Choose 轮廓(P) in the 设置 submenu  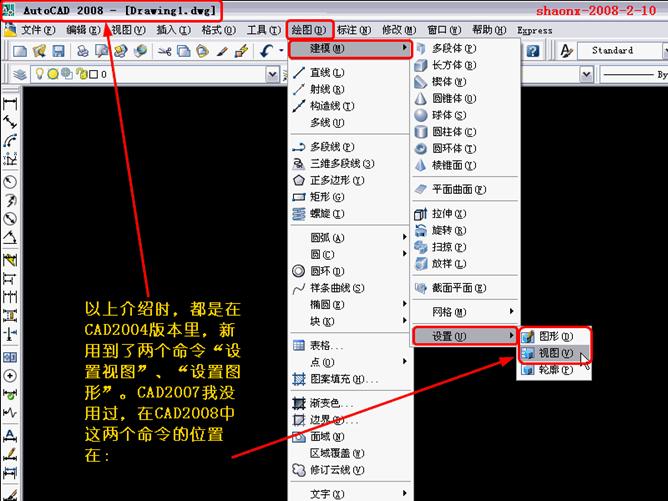point(554,370)
